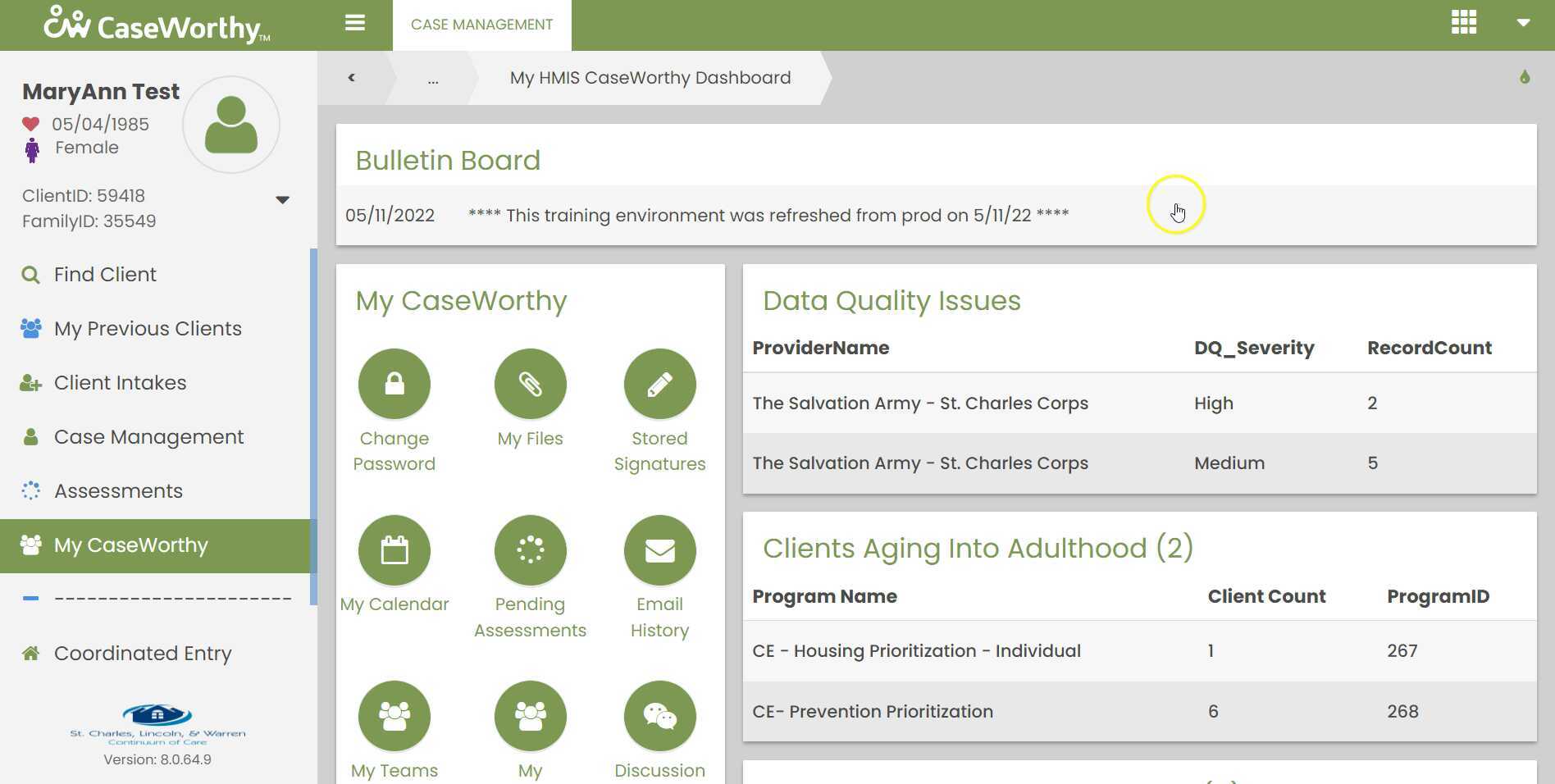The width and height of the screenshot is (1555, 784).
Task: Select the CASE MANAGEMENT tab
Action: point(481,25)
